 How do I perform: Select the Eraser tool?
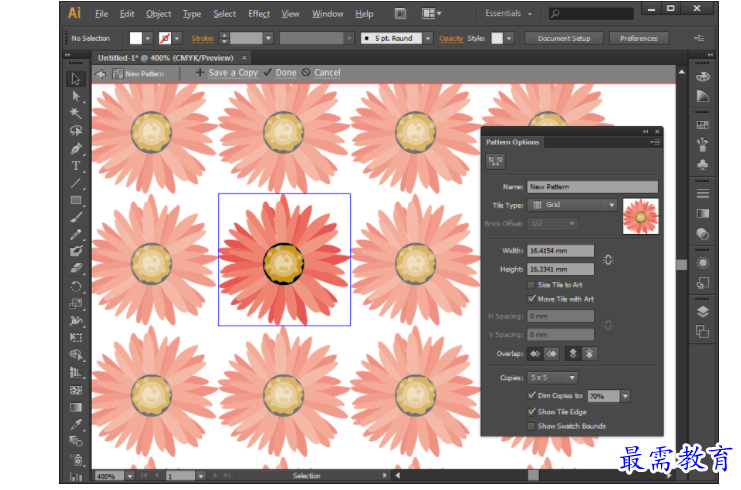pos(76,268)
